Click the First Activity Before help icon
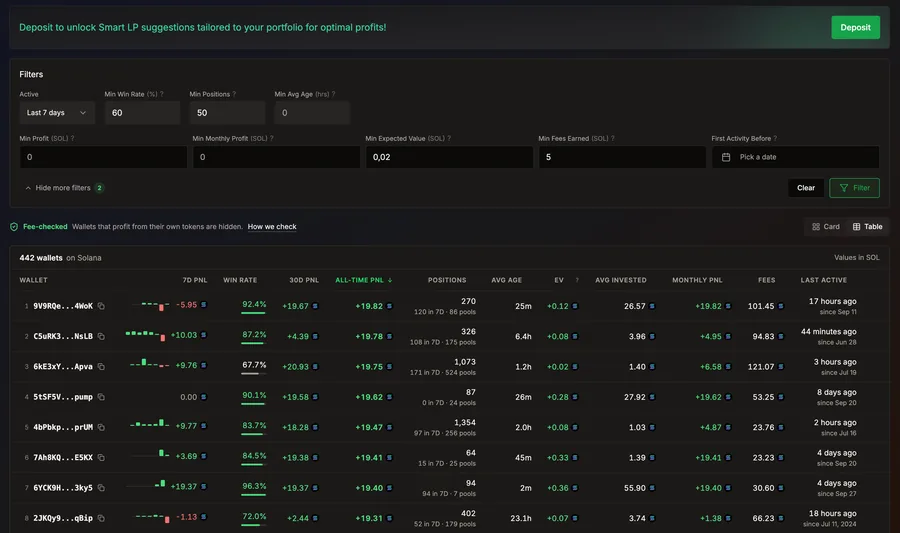900x533 pixels. click(775, 138)
